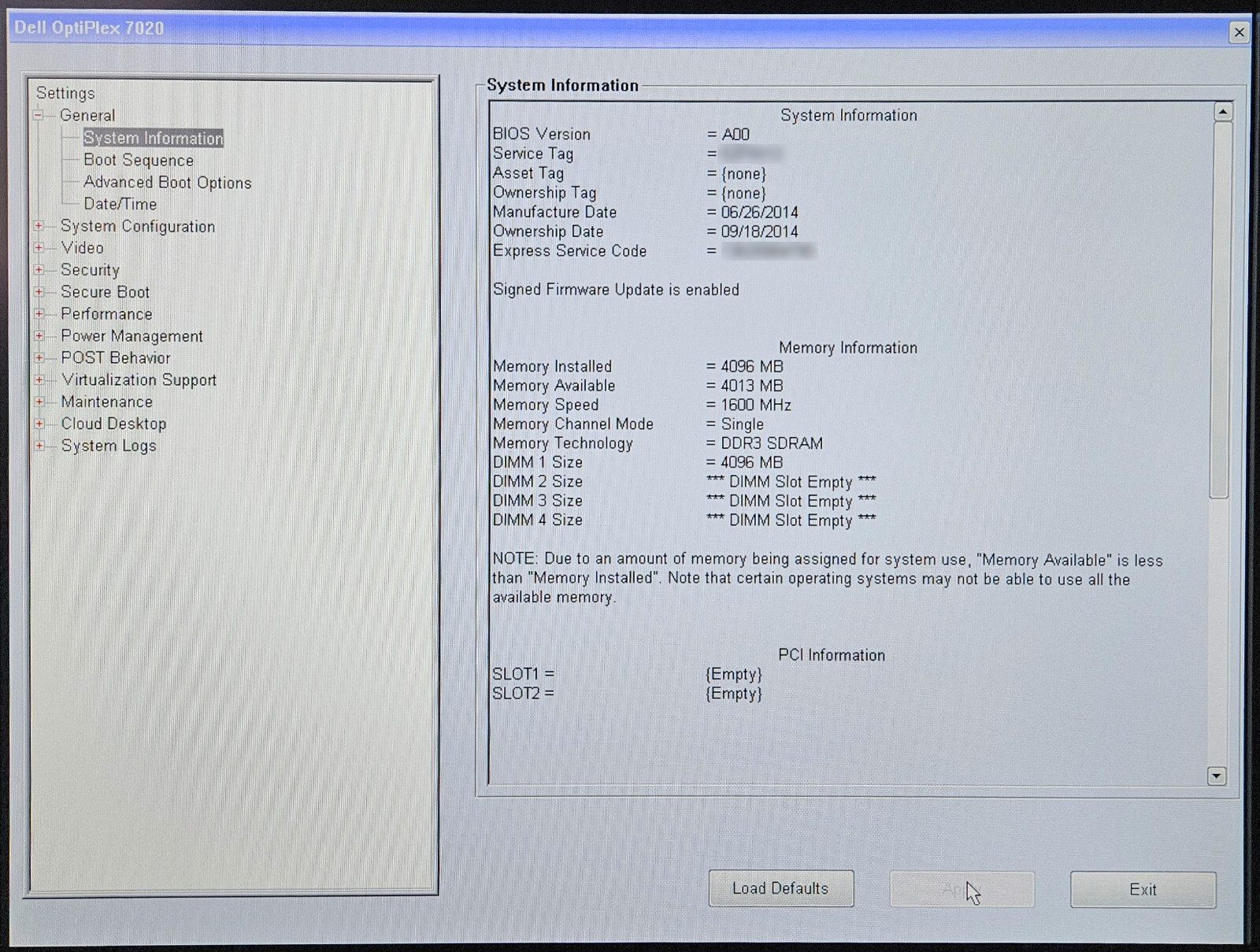The width and height of the screenshot is (1260, 952).
Task: Click the DIMM 2 Size empty-slot text
Action: pyautogui.click(x=791, y=482)
